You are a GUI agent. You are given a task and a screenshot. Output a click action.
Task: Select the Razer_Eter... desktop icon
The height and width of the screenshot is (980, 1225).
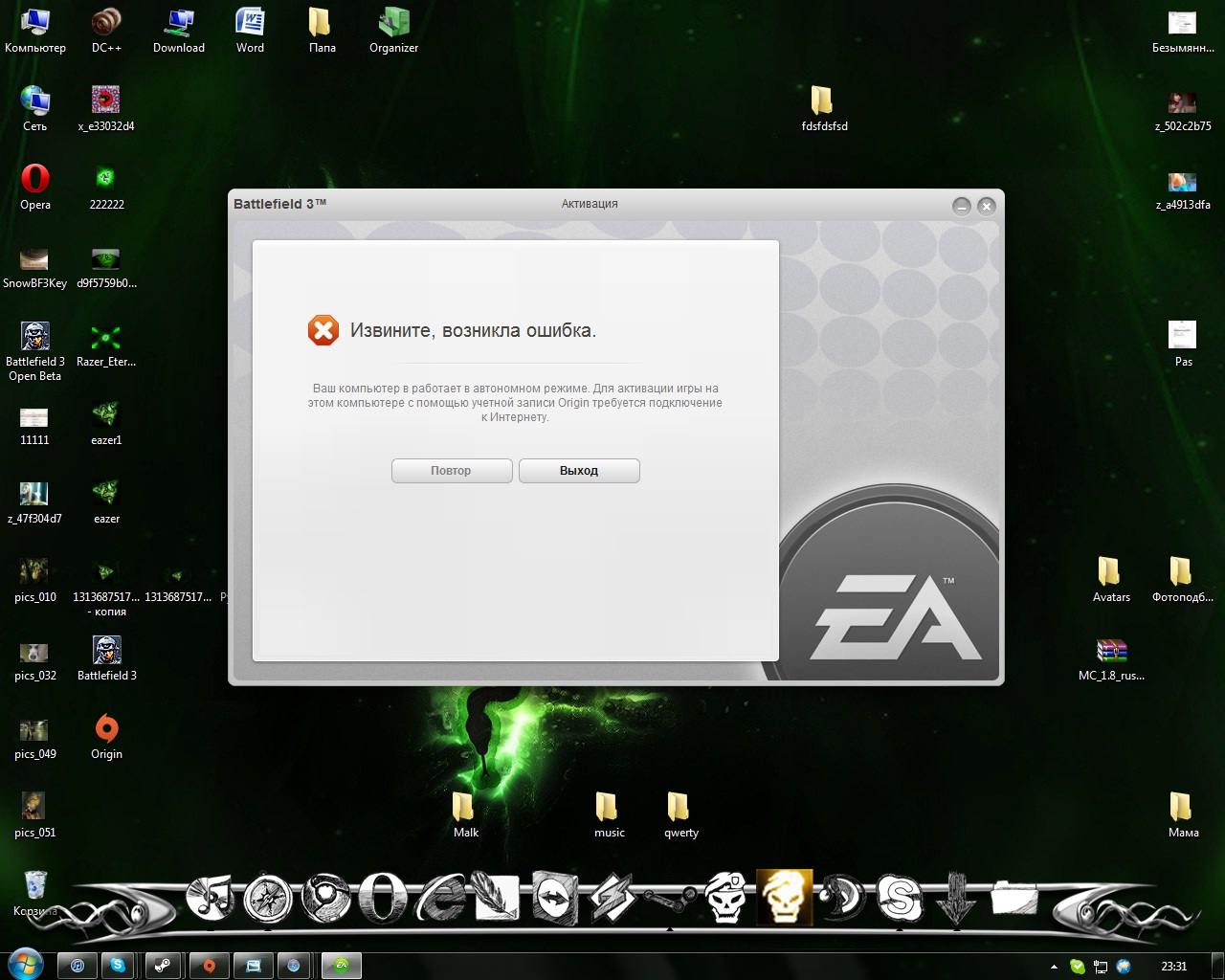pos(106,345)
